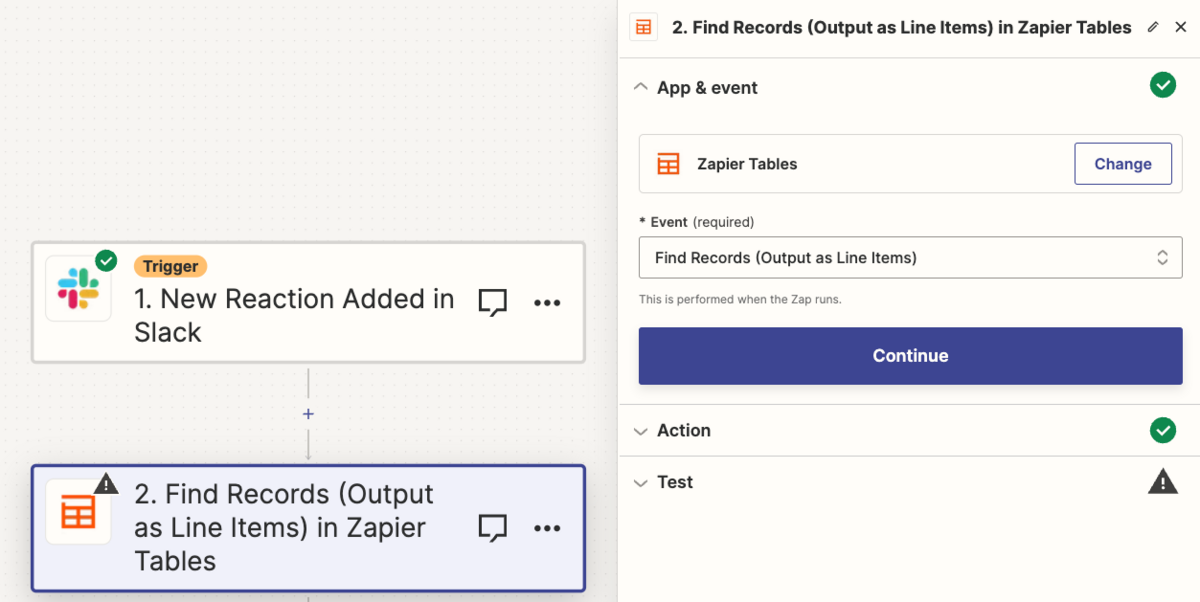The width and height of the screenshot is (1200, 602).
Task: Open the Event dropdown for Find Records
Action: pos(911,257)
